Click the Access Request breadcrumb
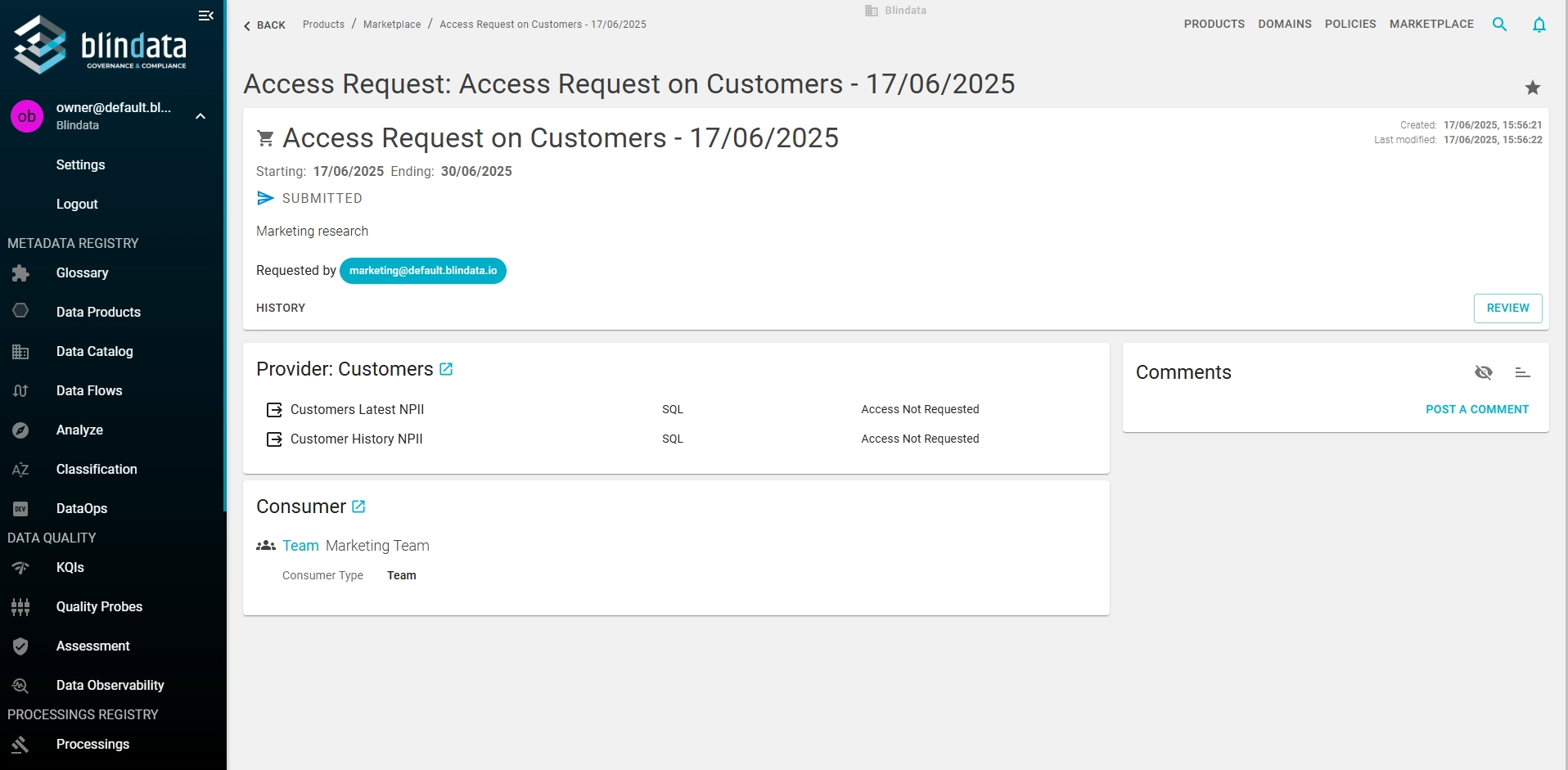 click(543, 25)
